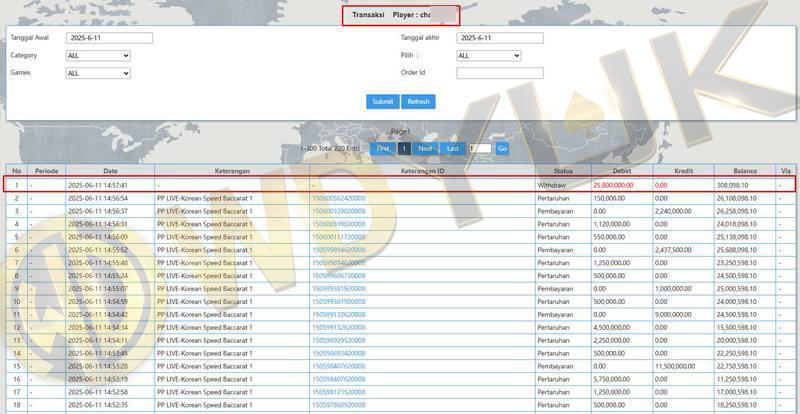Screen dimensions: 800x414
Task: Click the kredit value 2,437,500.00
Action: coord(673,250)
